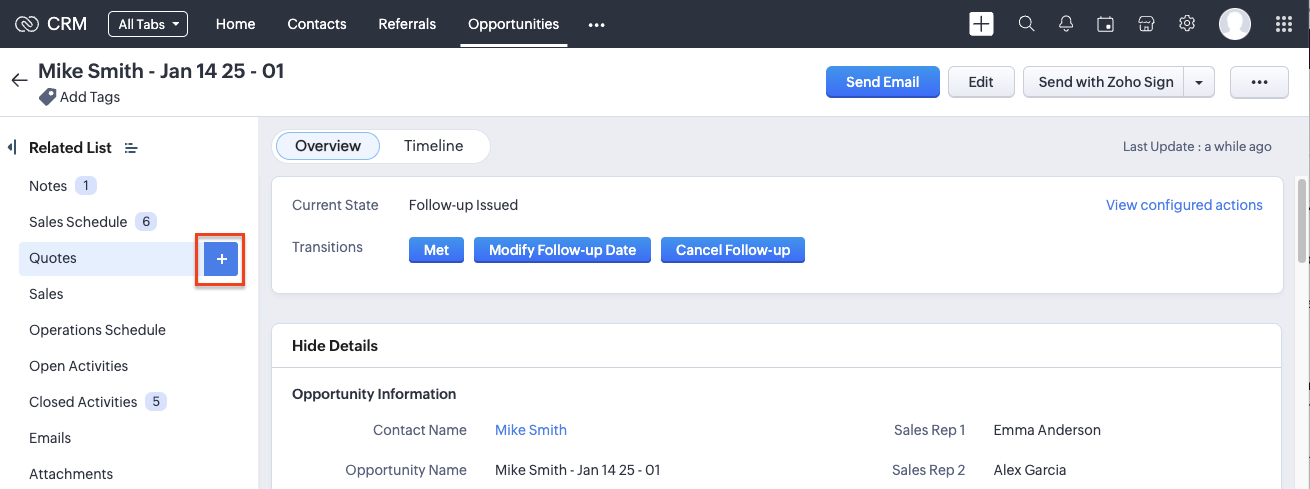
Task: Open View configured actions link
Action: [1184, 205]
